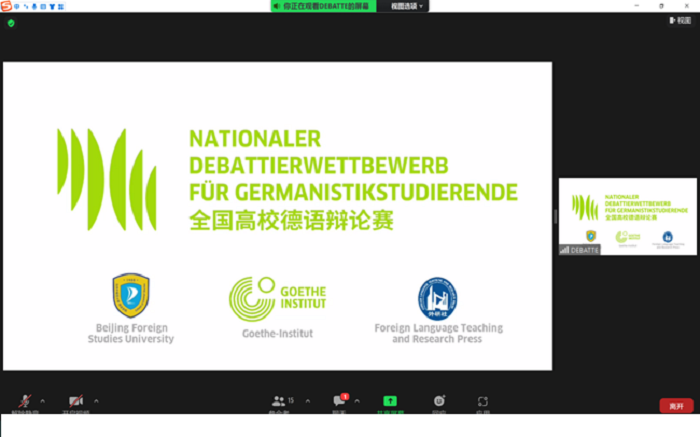Click the green share screen icon
The width and height of the screenshot is (700, 437).
(390, 401)
